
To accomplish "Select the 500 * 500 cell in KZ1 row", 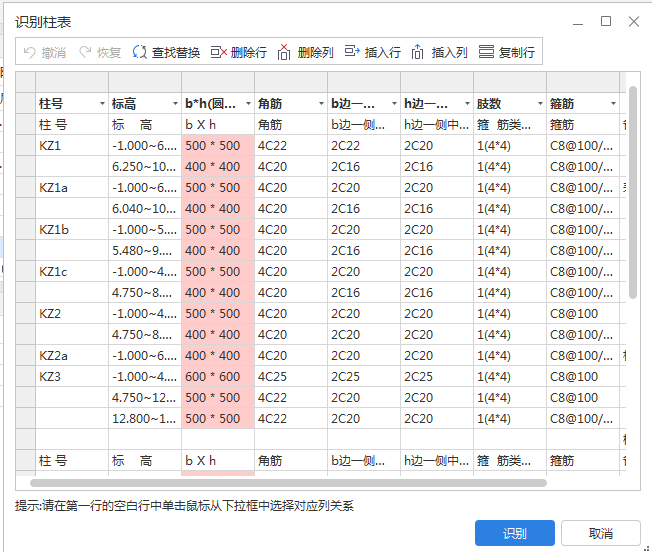I will [x=218, y=145].
